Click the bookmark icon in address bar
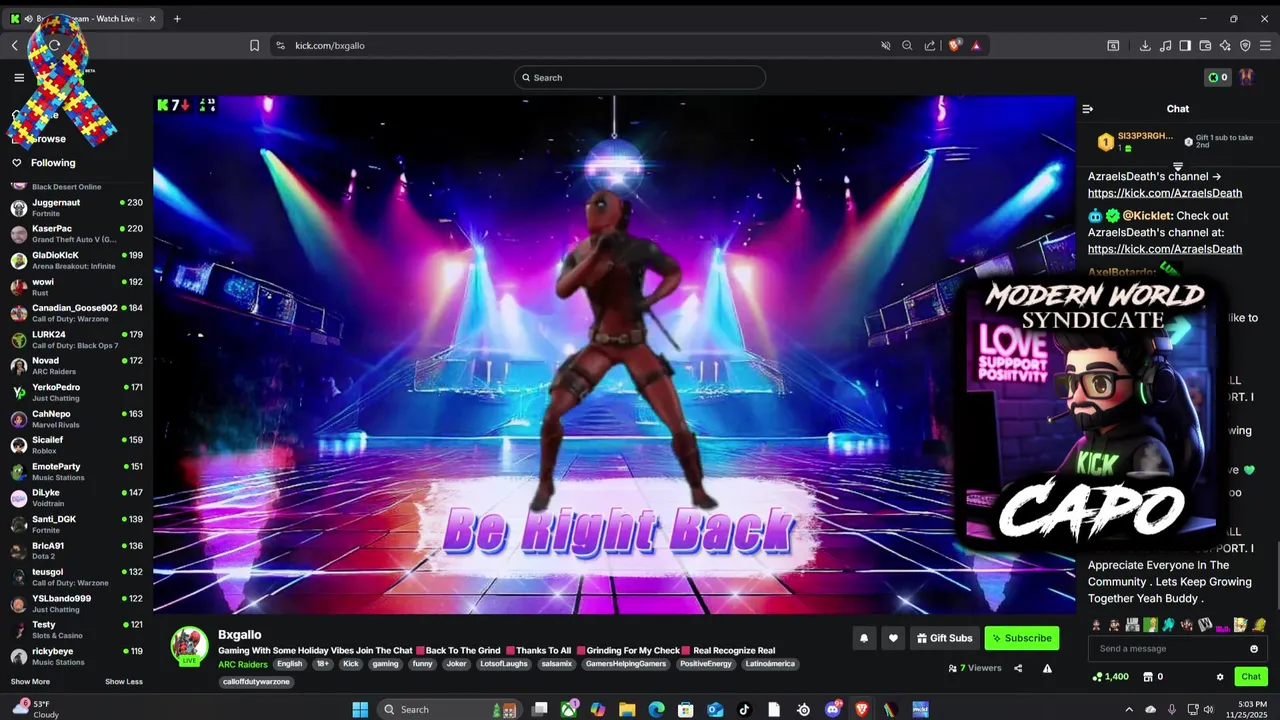 pos(254,45)
